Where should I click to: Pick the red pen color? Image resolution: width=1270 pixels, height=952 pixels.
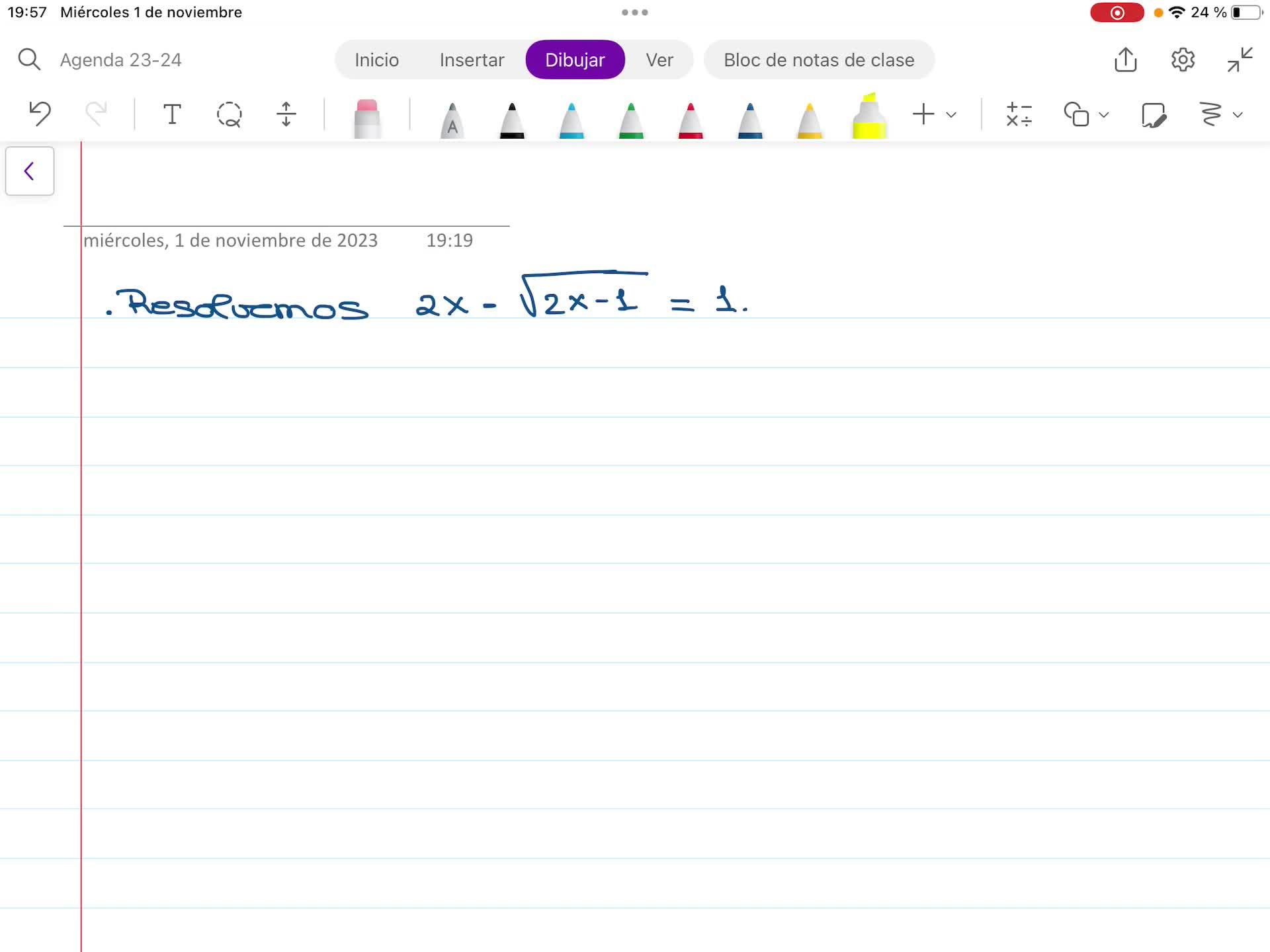pyautogui.click(x=690, y=120)
